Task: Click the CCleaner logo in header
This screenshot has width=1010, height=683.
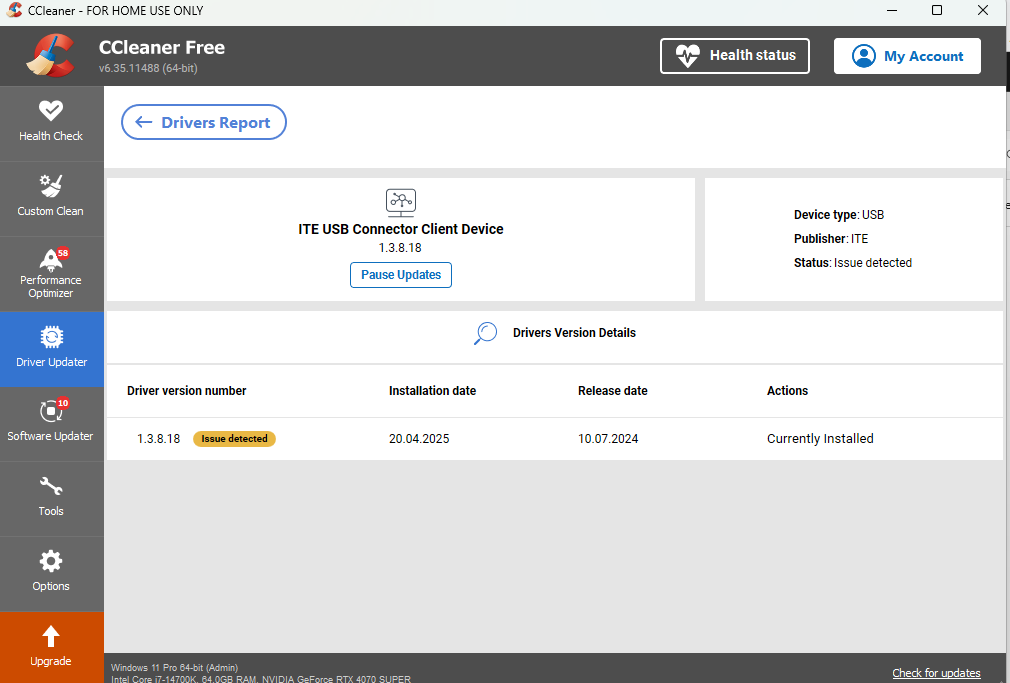Action: 50,55
